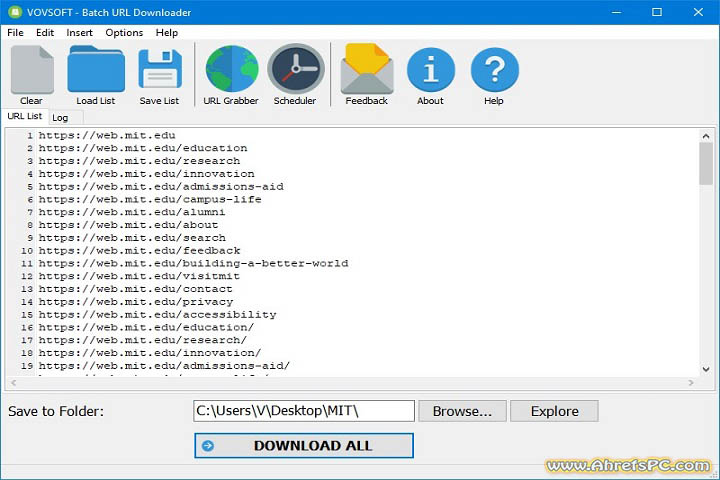Select line 19 /admissions-aid/ URL
Viewport: 720px width, 480px height.
tap(164, 367)
